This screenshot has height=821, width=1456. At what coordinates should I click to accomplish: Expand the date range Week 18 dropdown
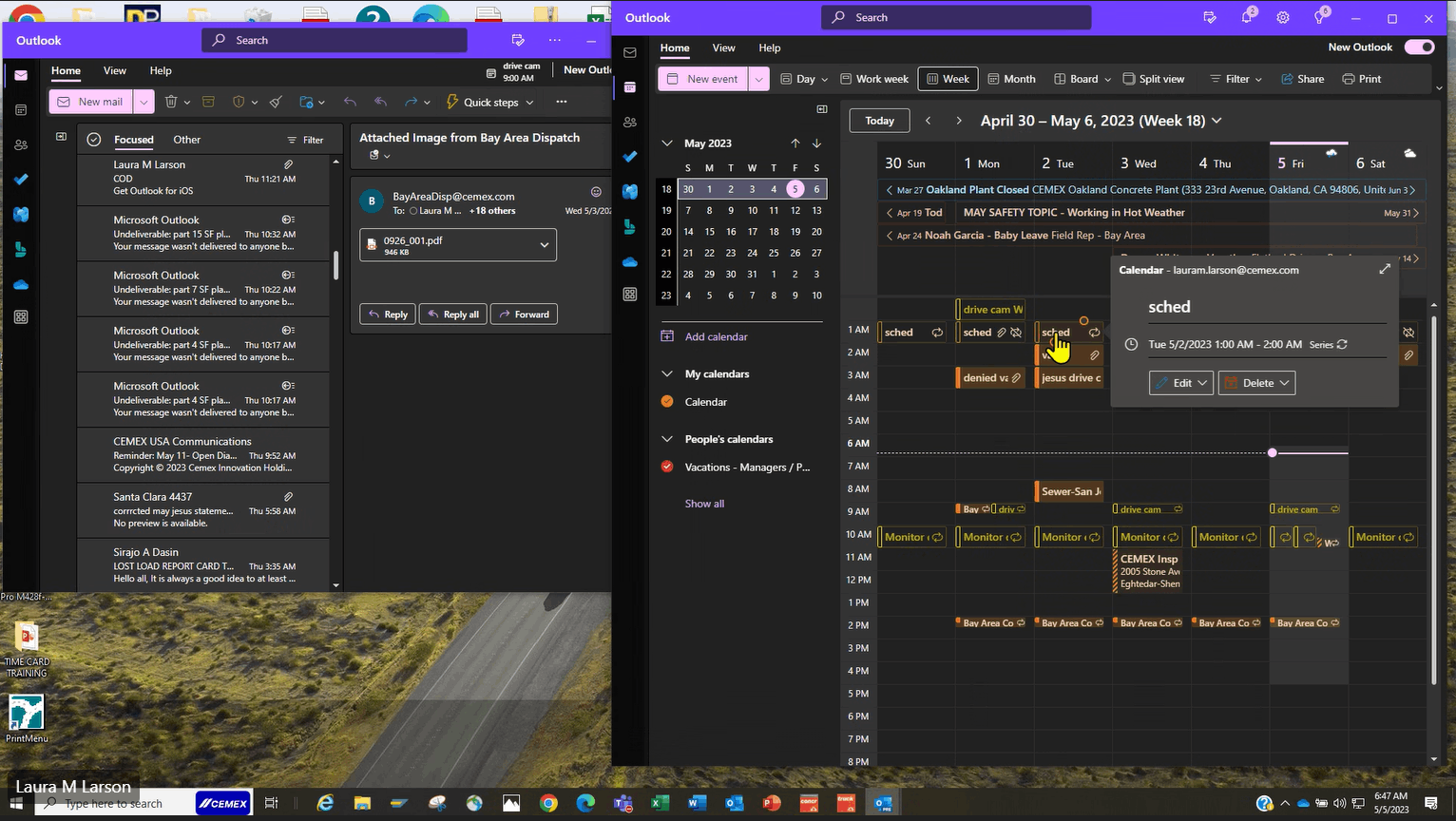(1217, 121)
